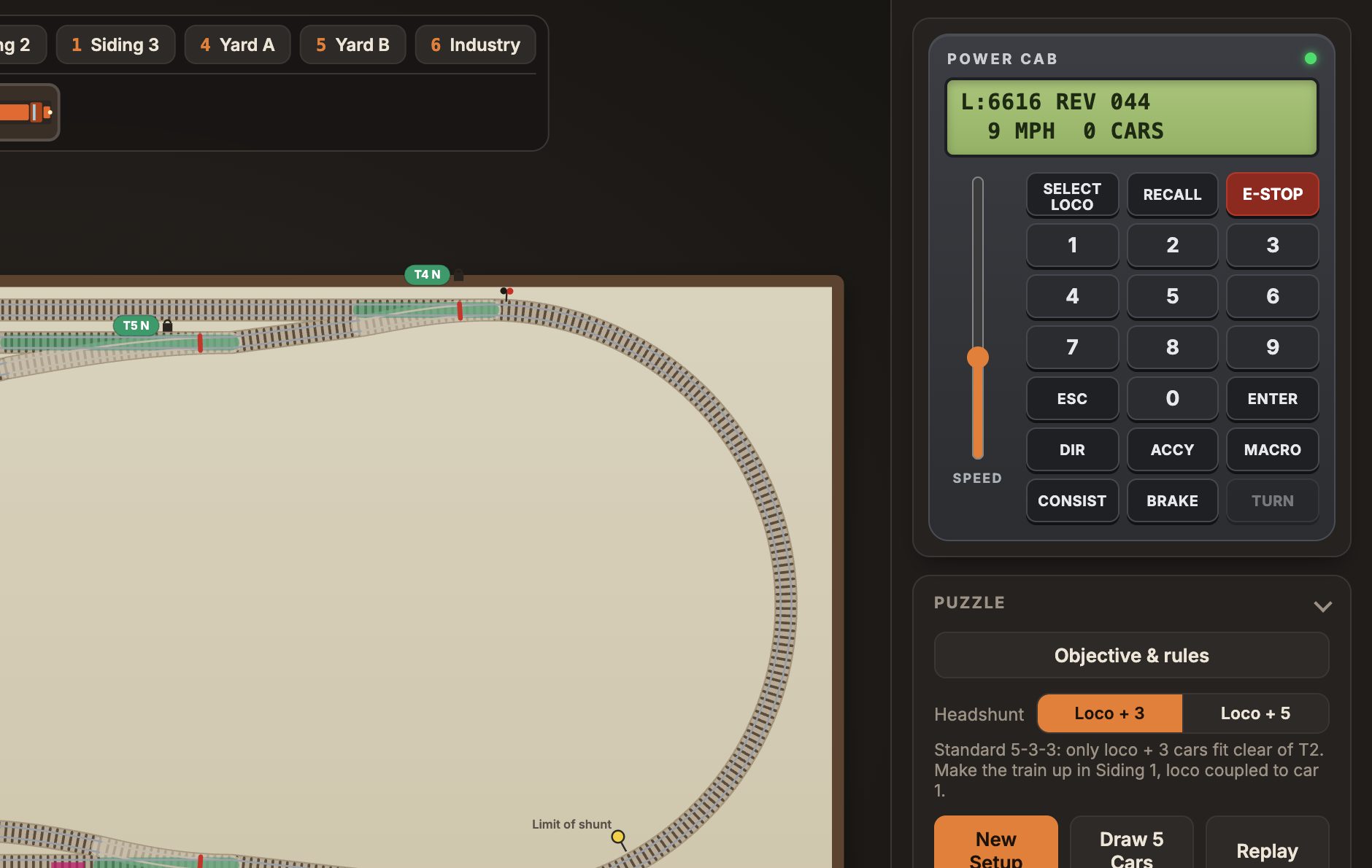This screenshot has width=1372, height=868.
Task: Click the red marker on T4 turnout
Action: point(460,310)
